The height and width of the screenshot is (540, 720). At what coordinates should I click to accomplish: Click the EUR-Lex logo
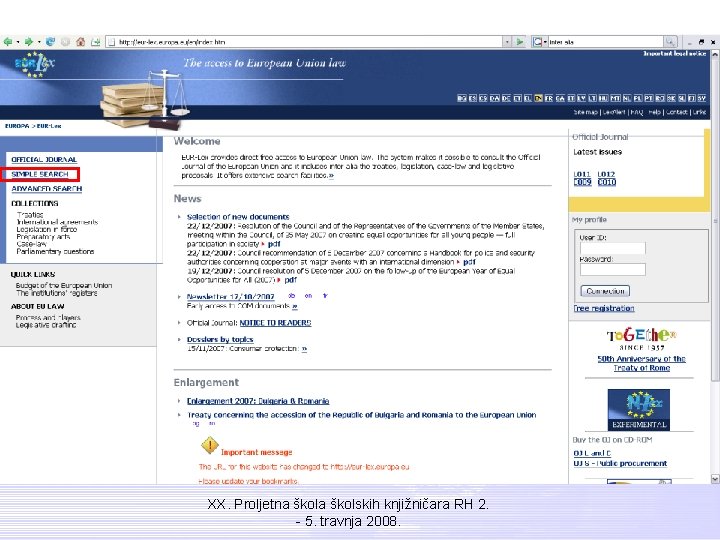tap(34, 64)
